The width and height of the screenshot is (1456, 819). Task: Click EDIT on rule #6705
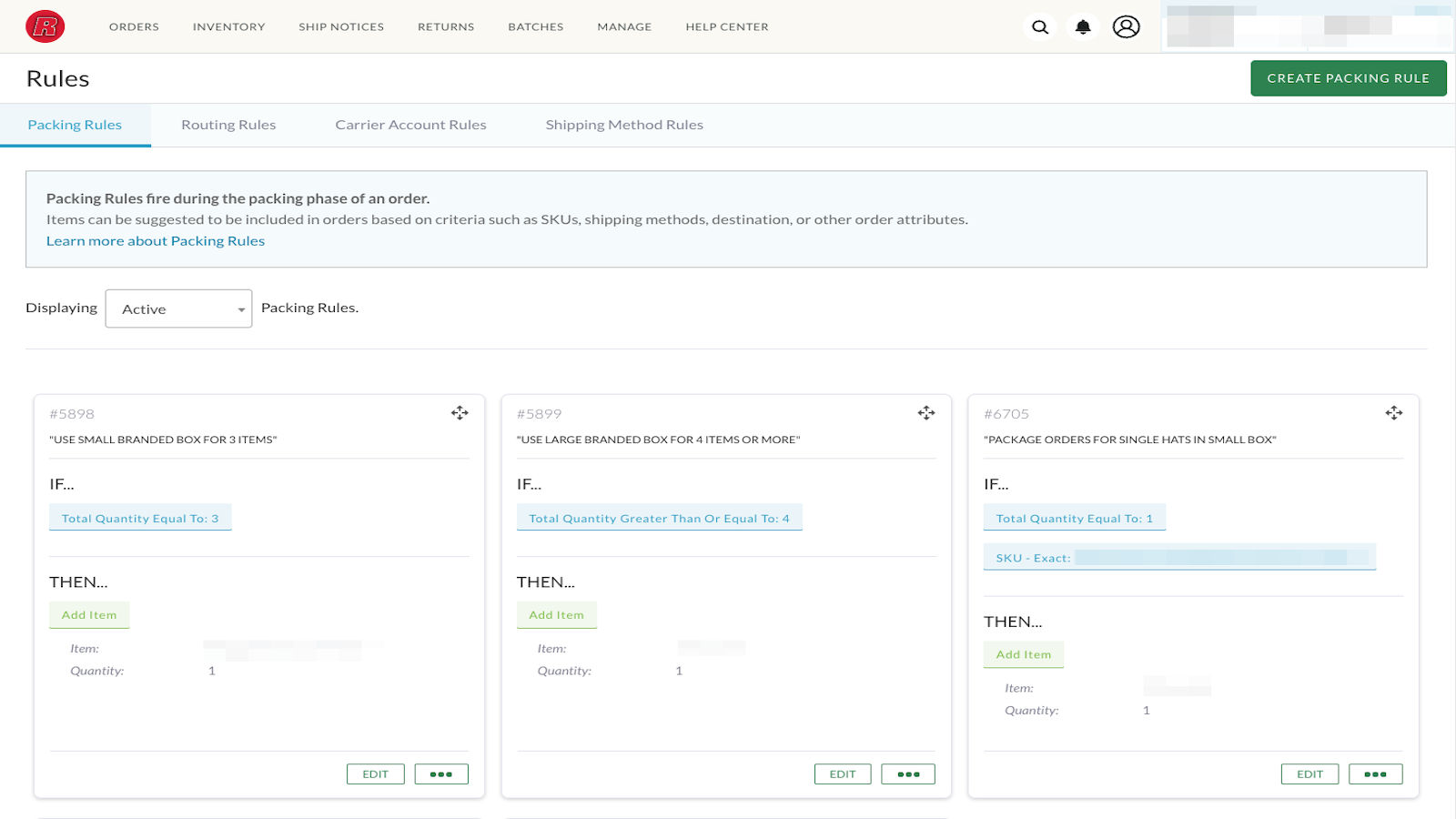(1309, 773)
